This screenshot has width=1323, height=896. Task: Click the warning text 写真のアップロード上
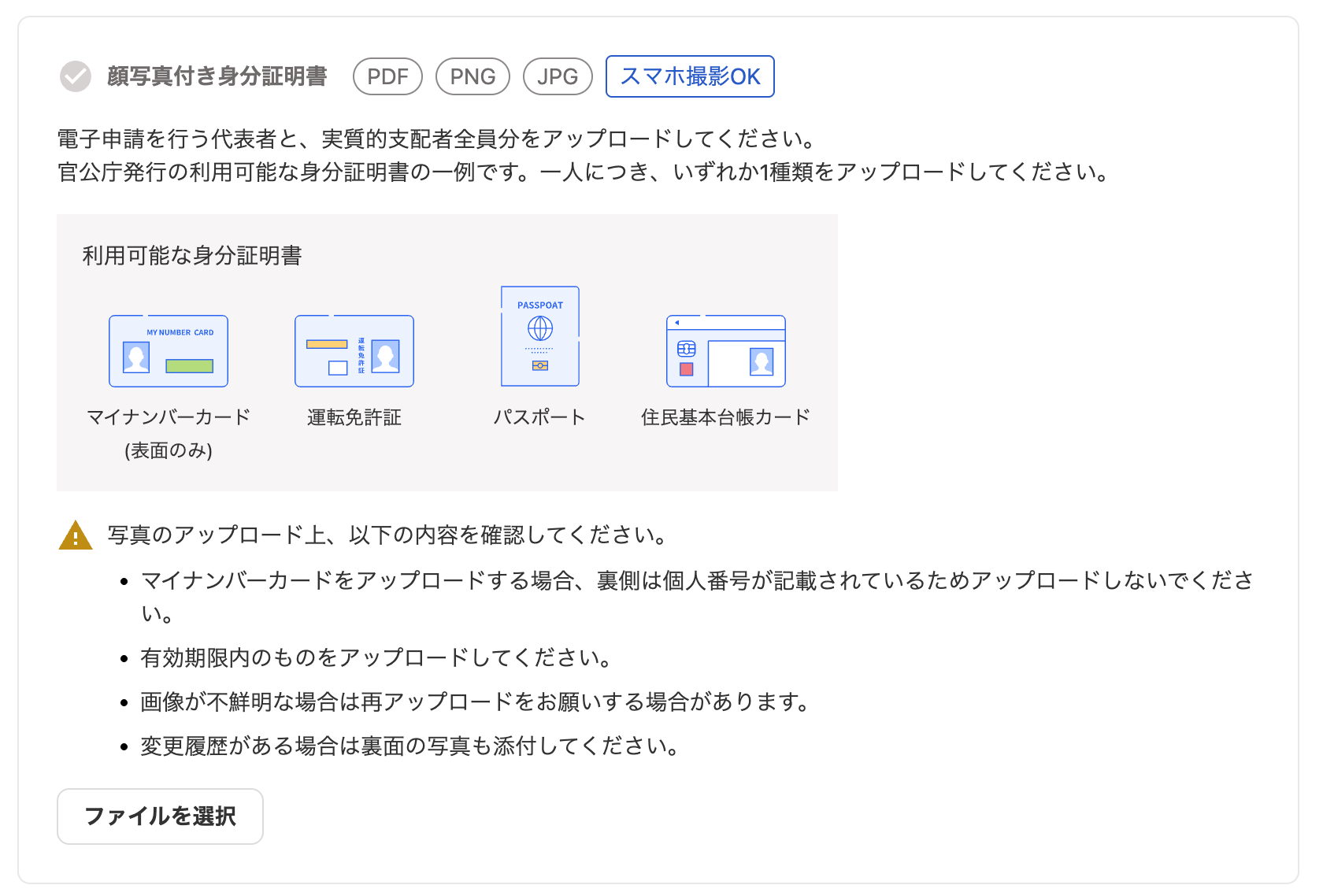click(387, 535)
